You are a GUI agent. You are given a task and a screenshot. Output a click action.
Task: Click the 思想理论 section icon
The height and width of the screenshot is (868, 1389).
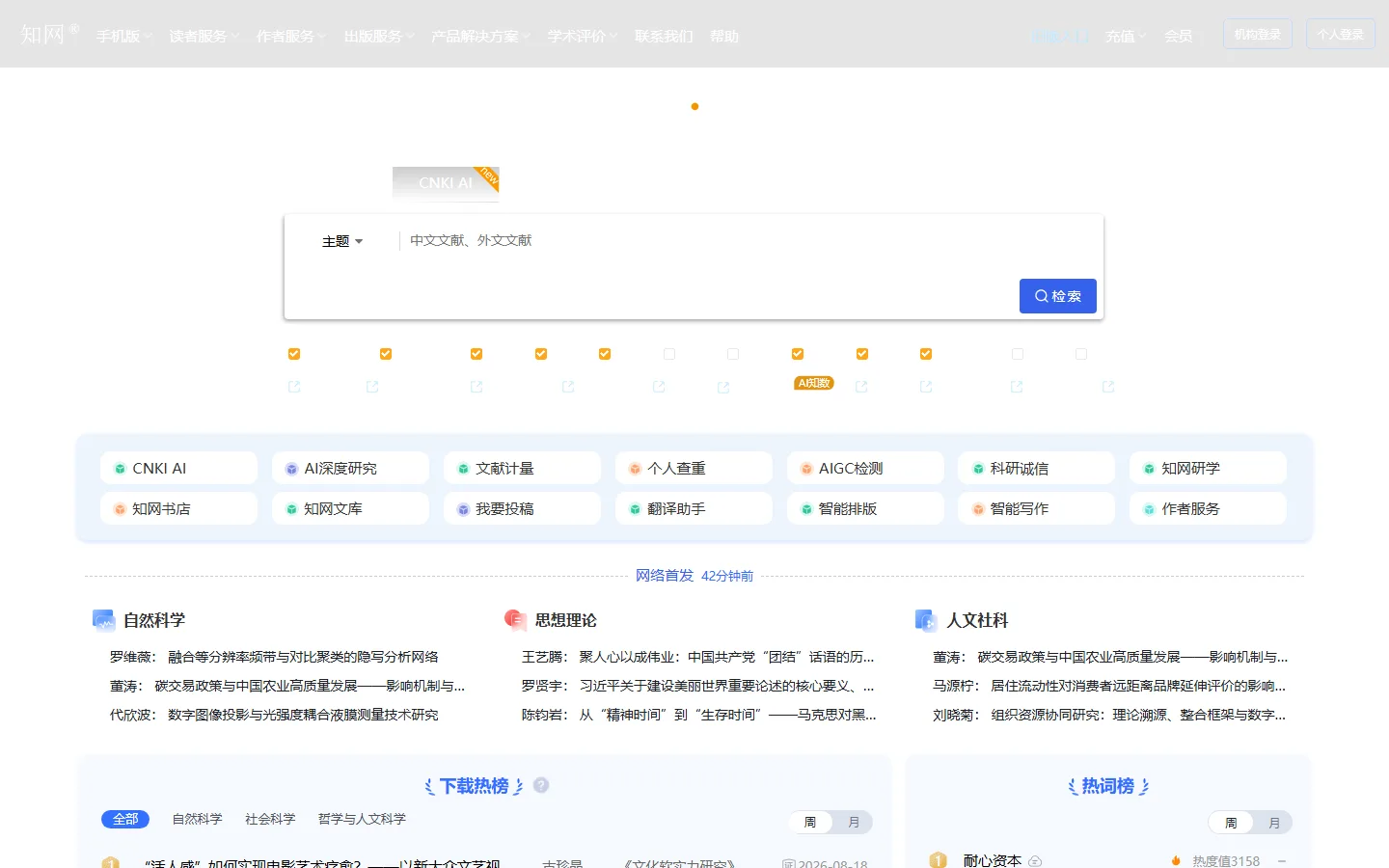(x=515, y=620)
